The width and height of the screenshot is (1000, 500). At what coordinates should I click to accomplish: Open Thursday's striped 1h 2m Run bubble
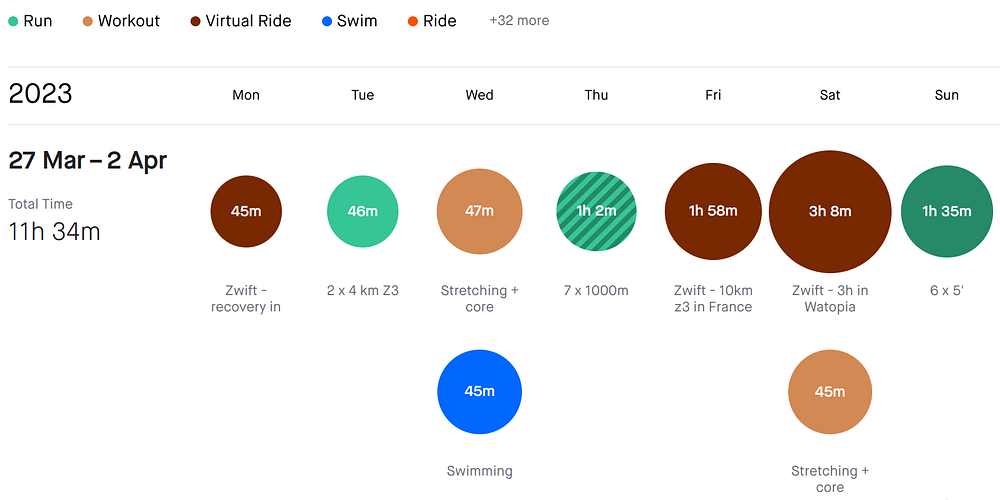[596, 211]
